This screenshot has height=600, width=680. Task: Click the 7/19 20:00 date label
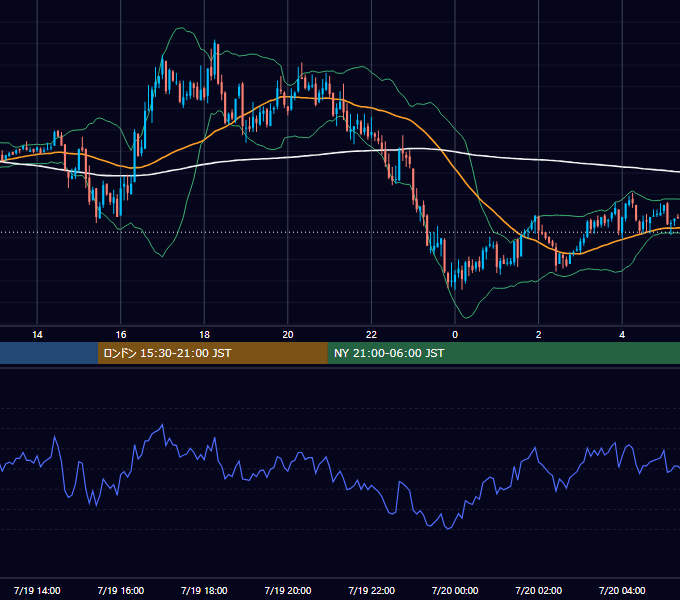pos(288,590)
